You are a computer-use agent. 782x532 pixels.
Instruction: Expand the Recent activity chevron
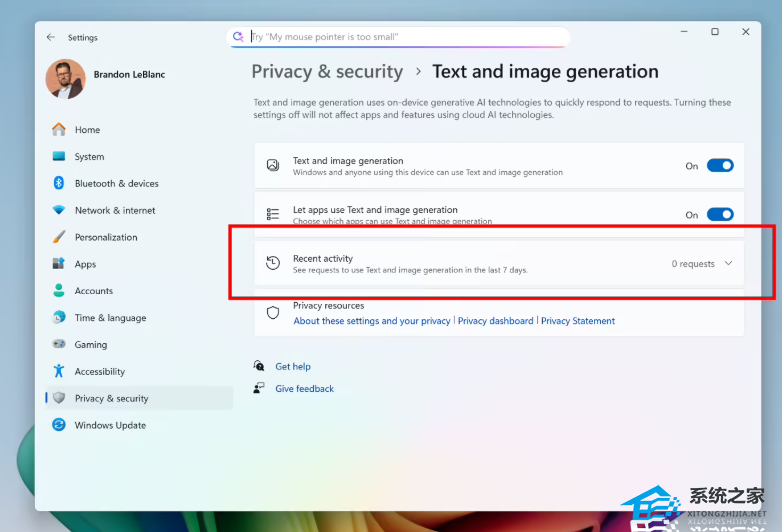(x=728, y=264)
